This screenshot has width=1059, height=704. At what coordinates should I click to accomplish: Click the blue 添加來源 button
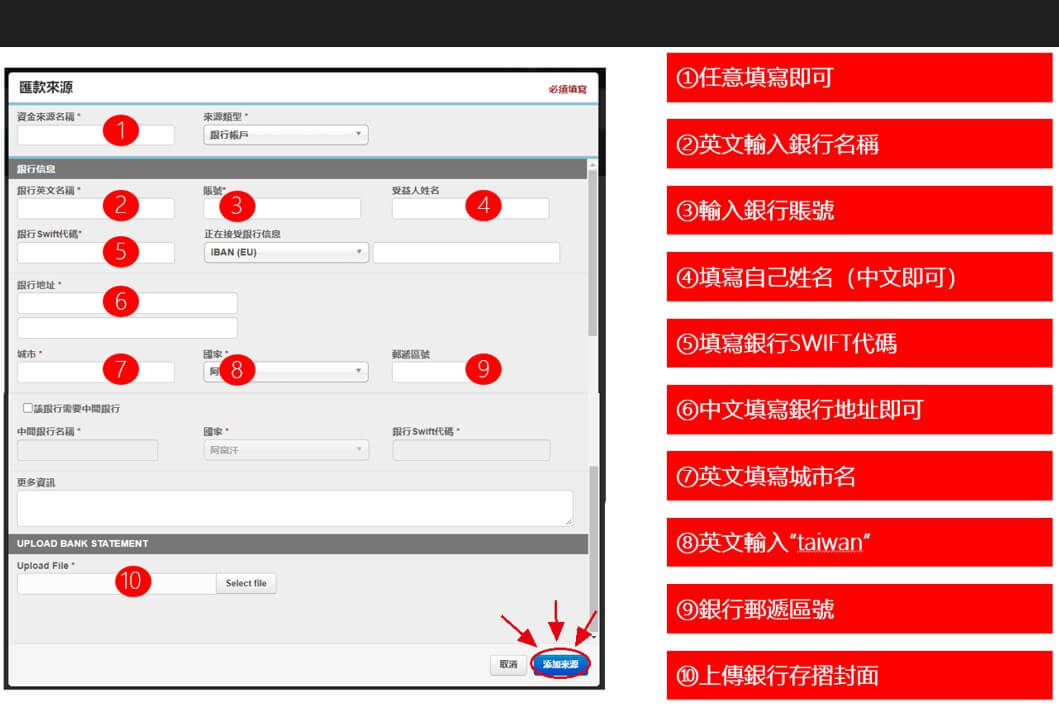pyautogui.click(x=561, y=664)
